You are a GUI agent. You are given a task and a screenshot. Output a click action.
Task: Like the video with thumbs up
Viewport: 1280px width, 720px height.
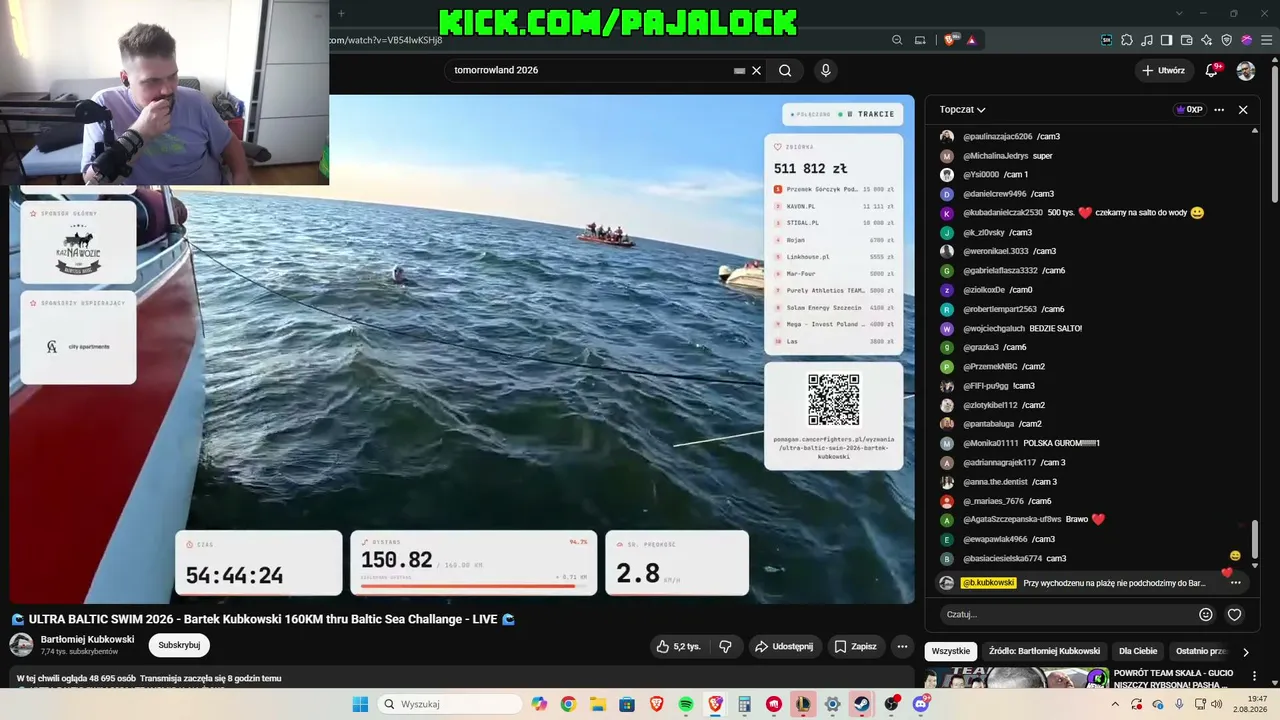point(679,646)
